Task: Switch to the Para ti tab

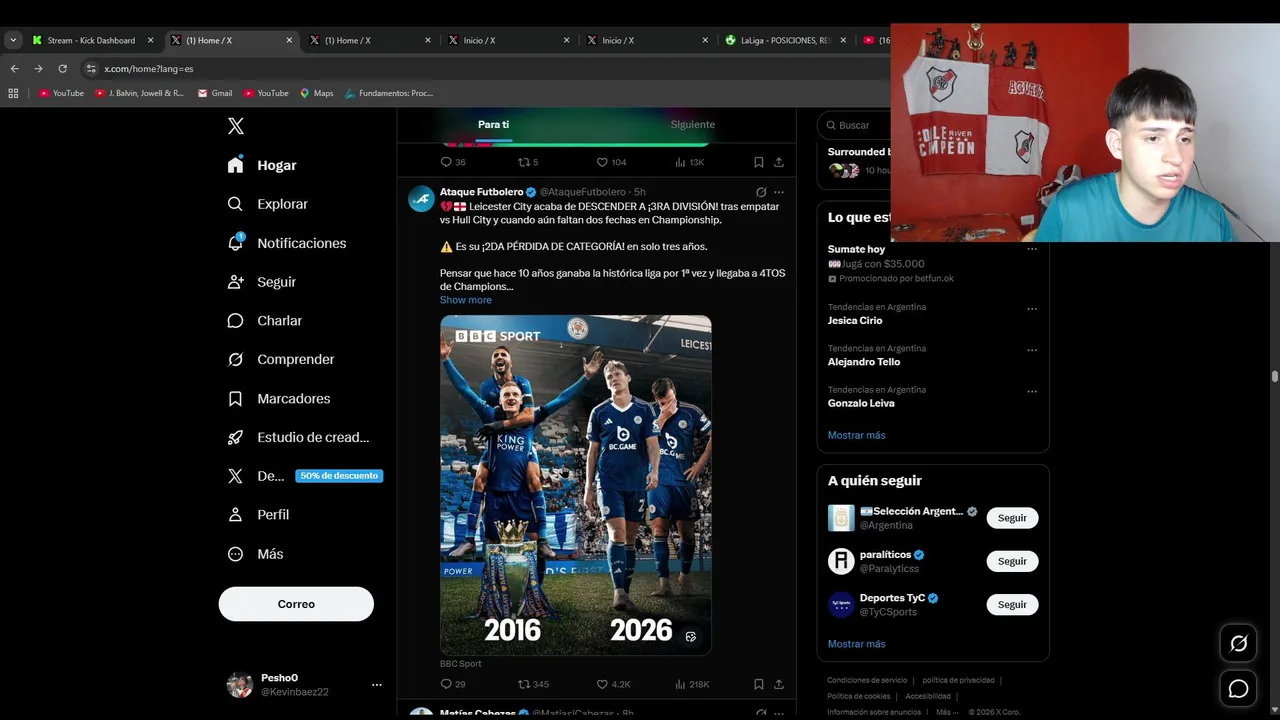Action: tap(493, 125)
